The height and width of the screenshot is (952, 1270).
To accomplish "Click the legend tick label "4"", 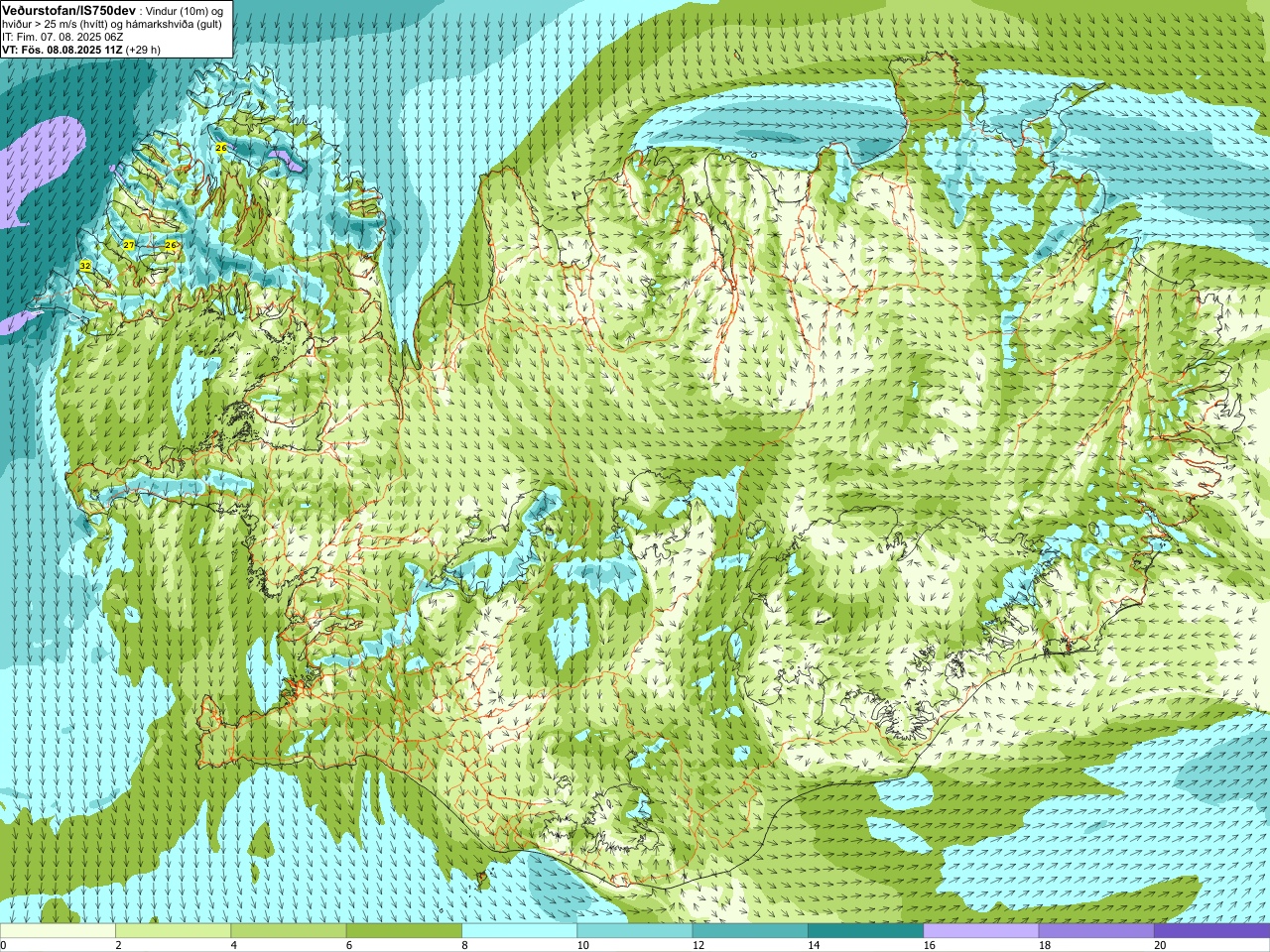I will point(233,945).
